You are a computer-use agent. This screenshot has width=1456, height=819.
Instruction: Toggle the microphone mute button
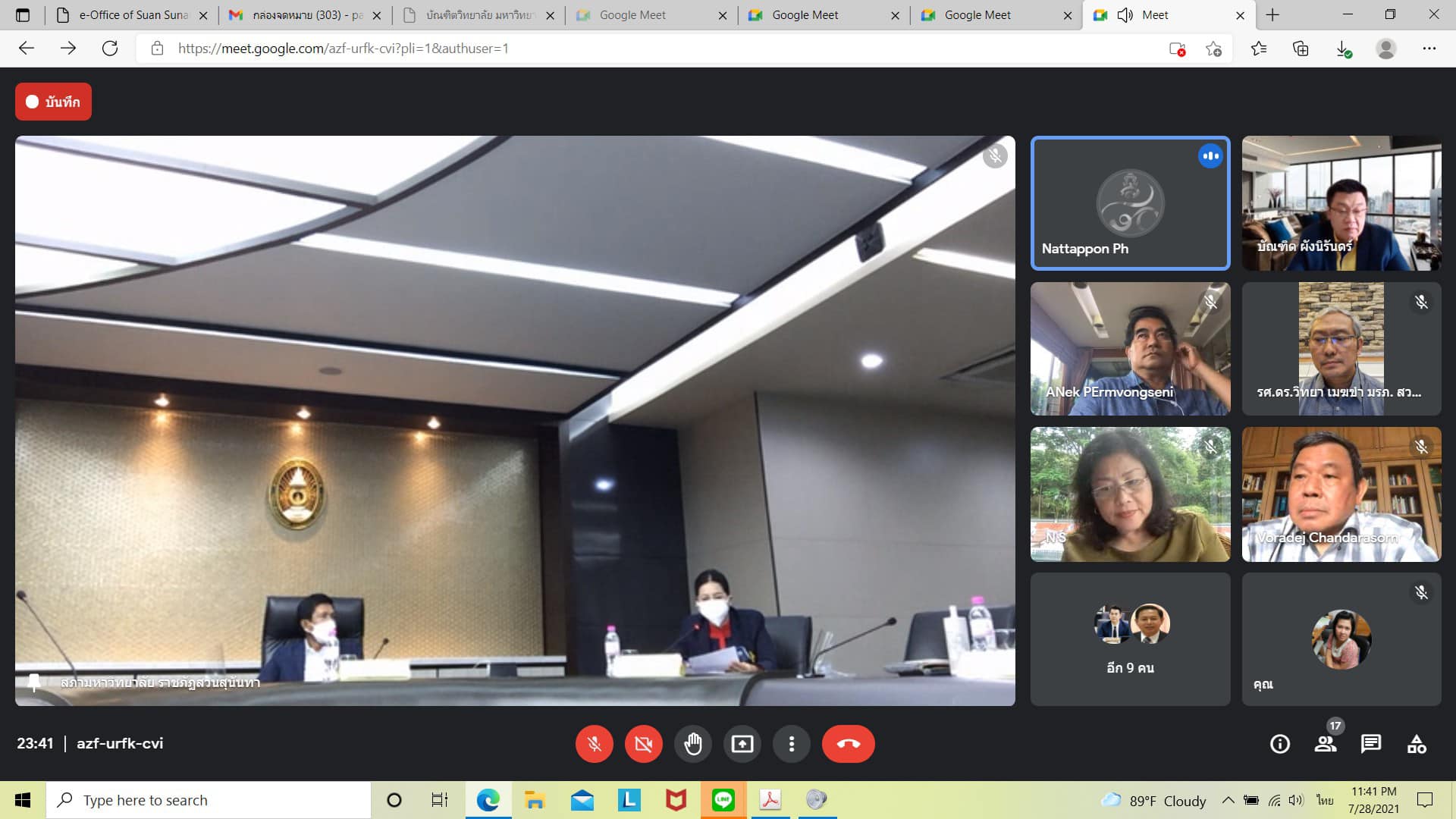pyautogui.click(x=594, y=744)
